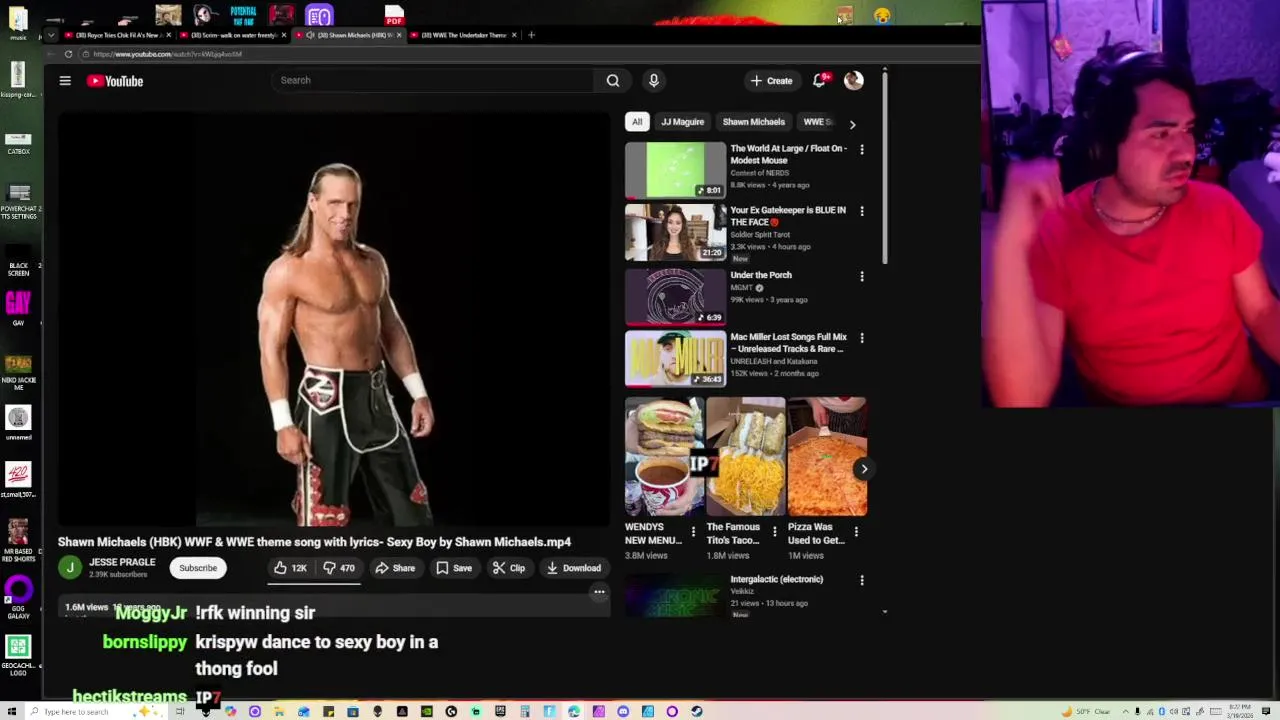Screen dimensions: 1280x720
Task: Open Discord from the taskbar
Action: (623, 712)
